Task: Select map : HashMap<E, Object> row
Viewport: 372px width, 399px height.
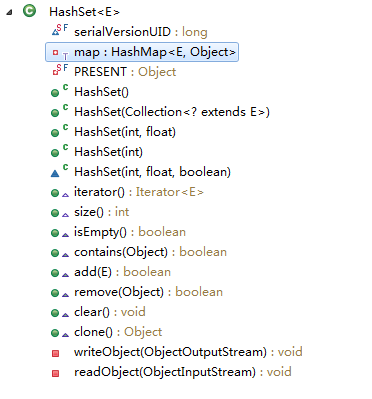Action: tap(142, 52)
